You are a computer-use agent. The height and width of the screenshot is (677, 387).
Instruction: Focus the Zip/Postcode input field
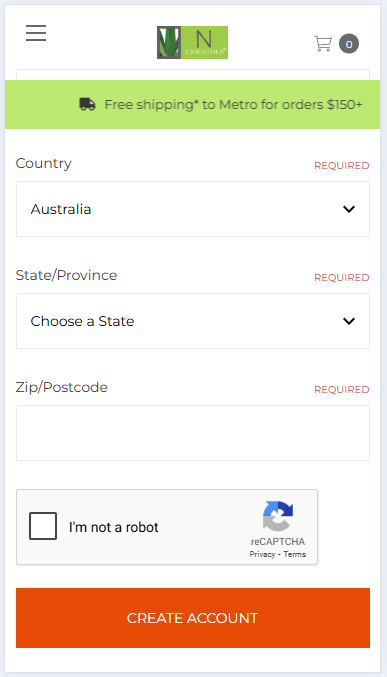193,433
